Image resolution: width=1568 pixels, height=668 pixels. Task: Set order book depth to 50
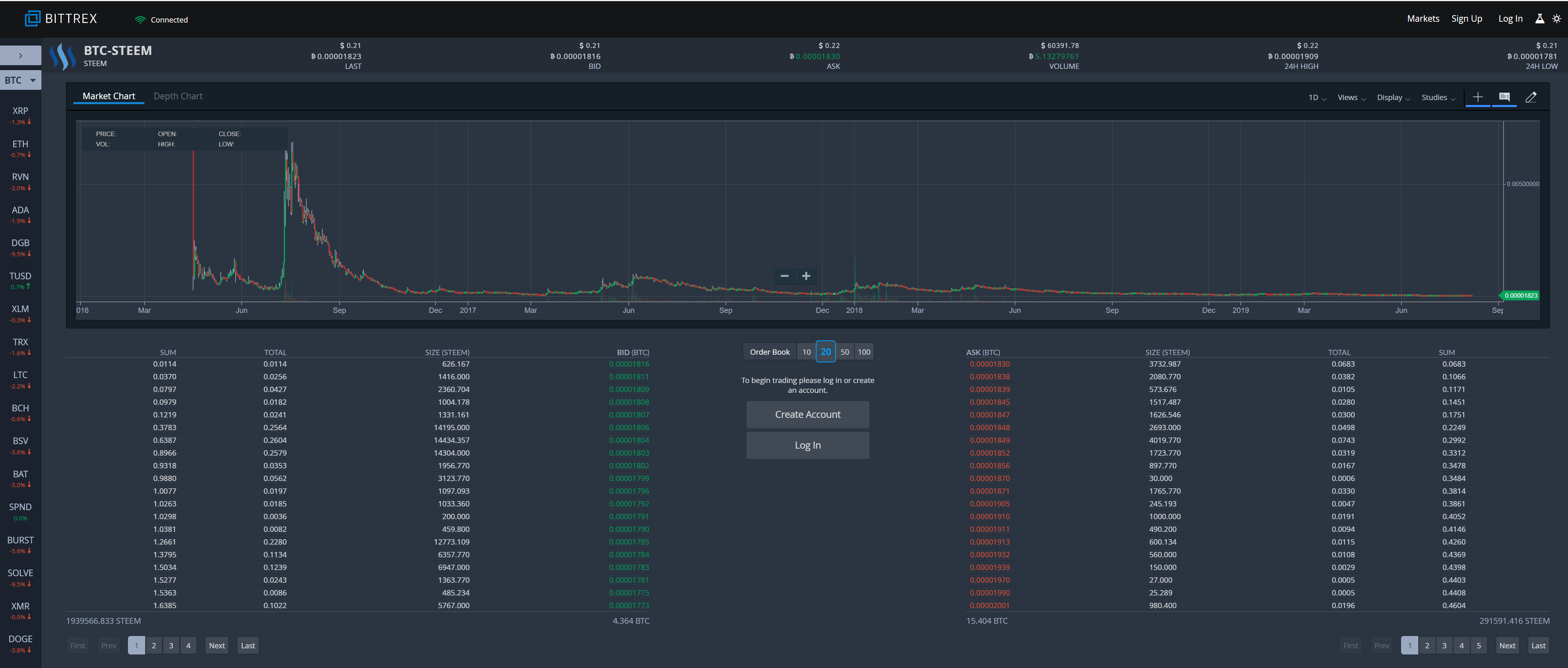pyautogui.click(x=844, y=352)
